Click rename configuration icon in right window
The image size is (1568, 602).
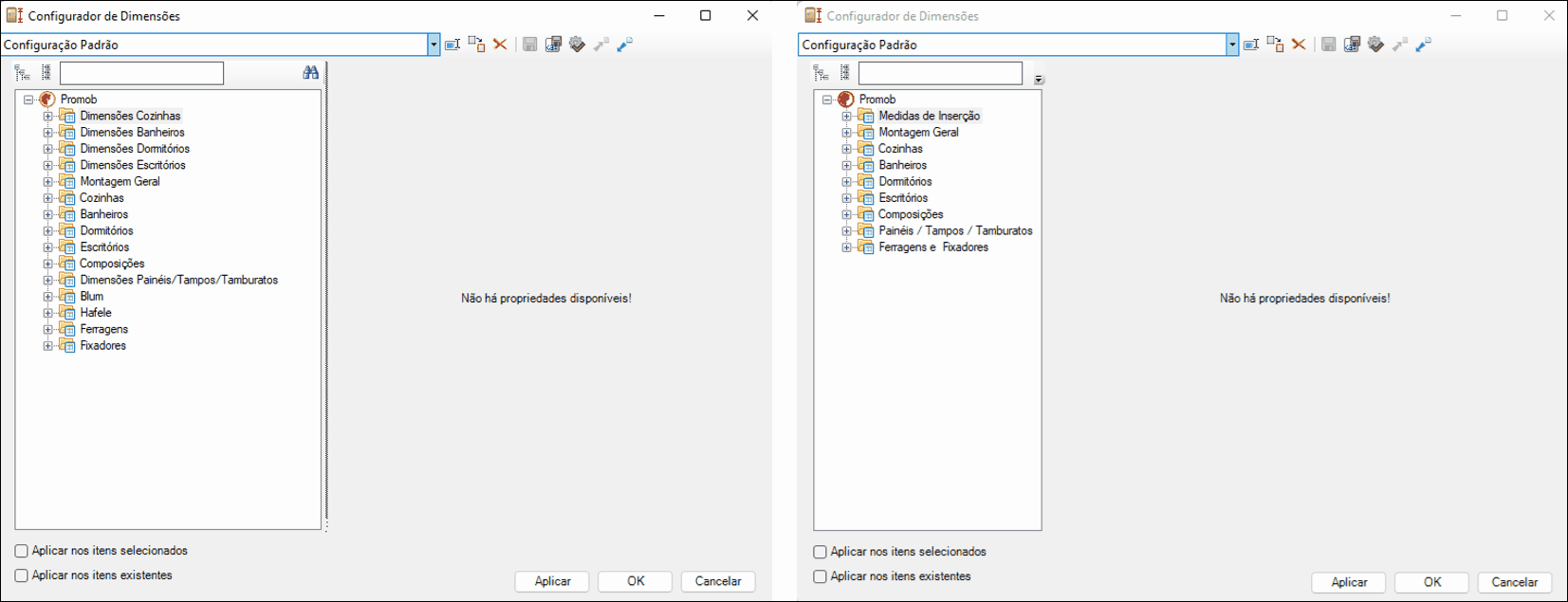(x=1251, y=45)
